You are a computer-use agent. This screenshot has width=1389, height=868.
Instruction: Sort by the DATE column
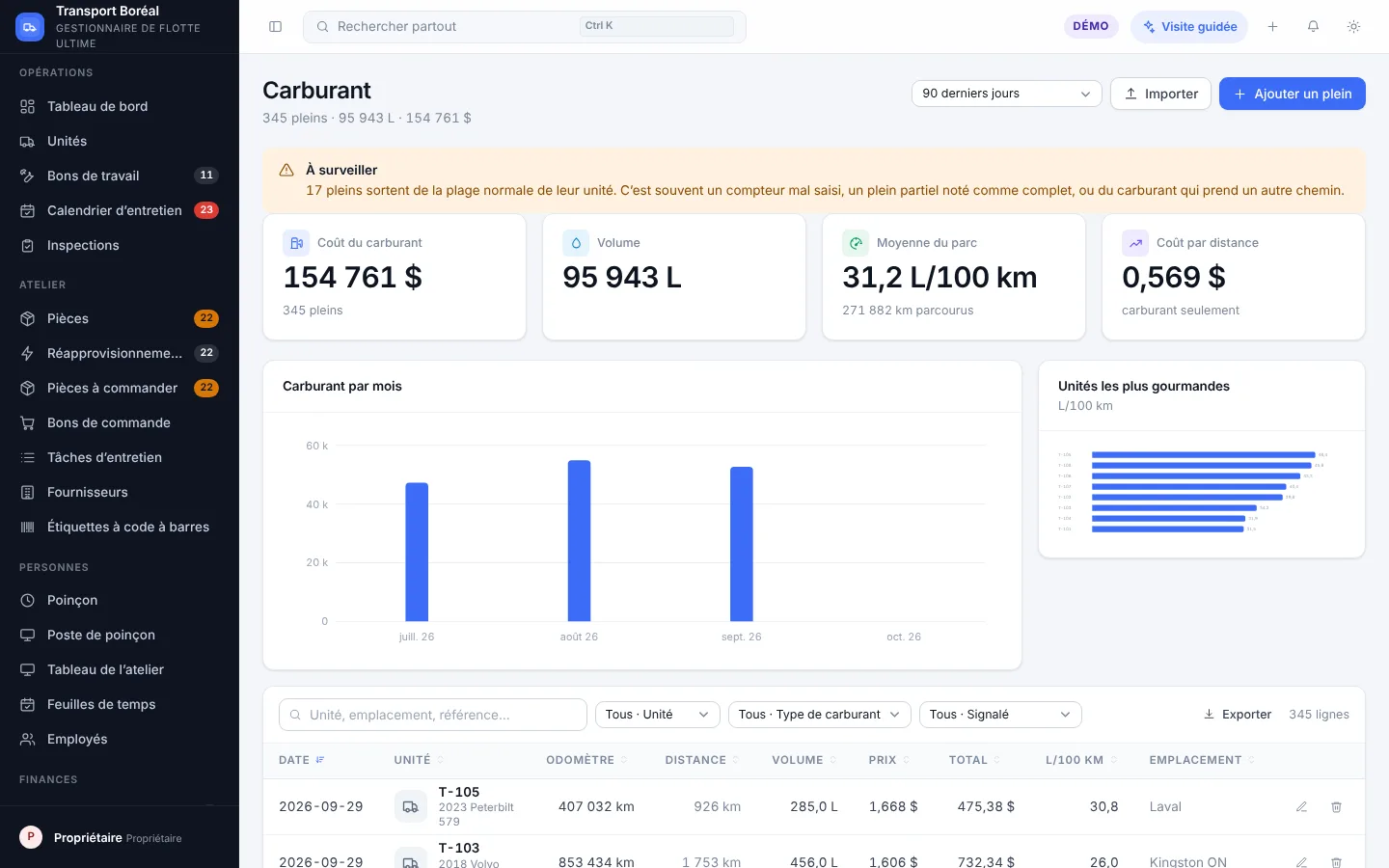(302, 760)
